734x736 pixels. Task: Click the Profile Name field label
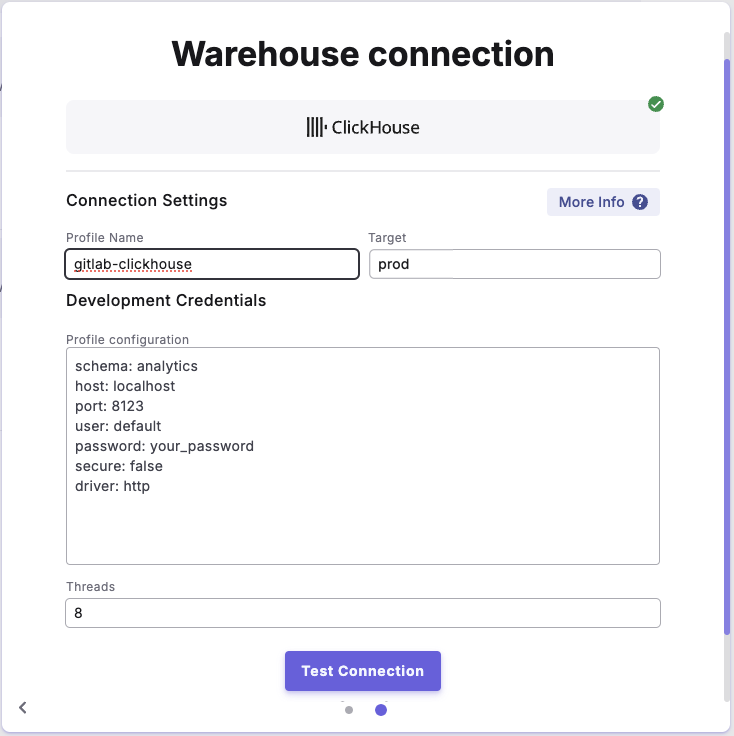point(105,238)
